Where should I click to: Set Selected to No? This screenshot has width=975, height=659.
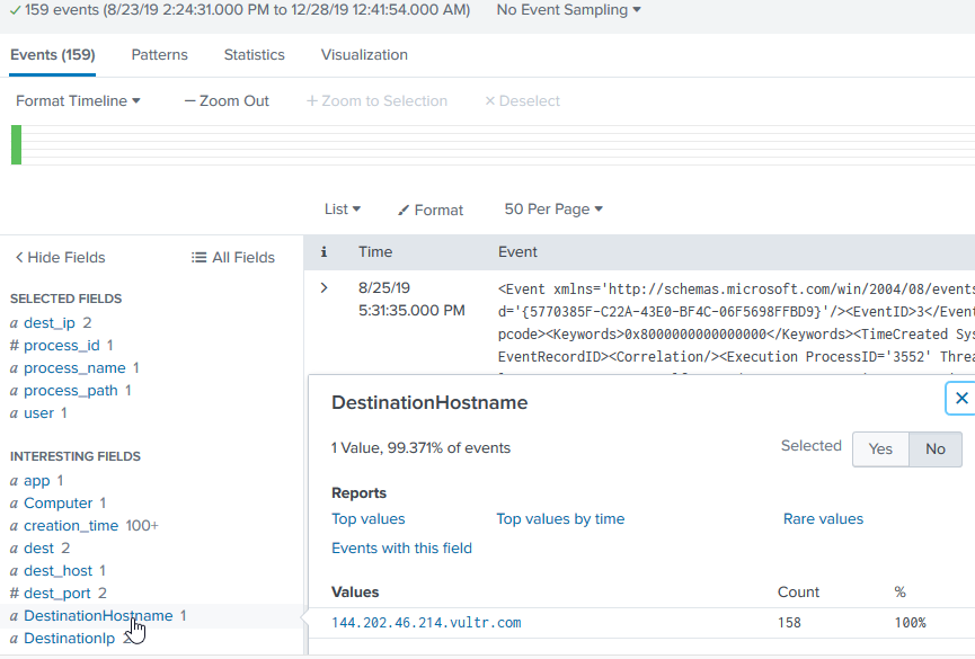tap(935, 449)
